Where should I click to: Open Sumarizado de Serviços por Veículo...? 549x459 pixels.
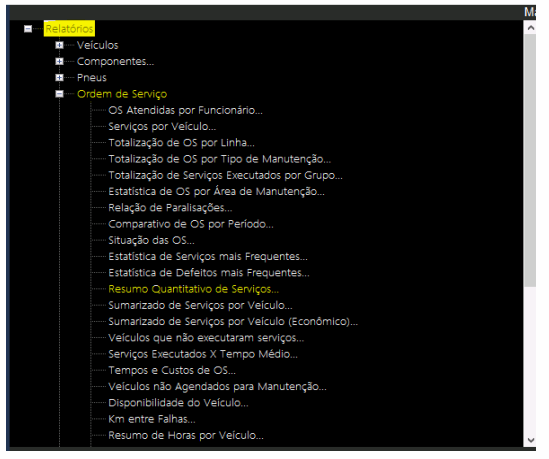[x=200, y=305]
